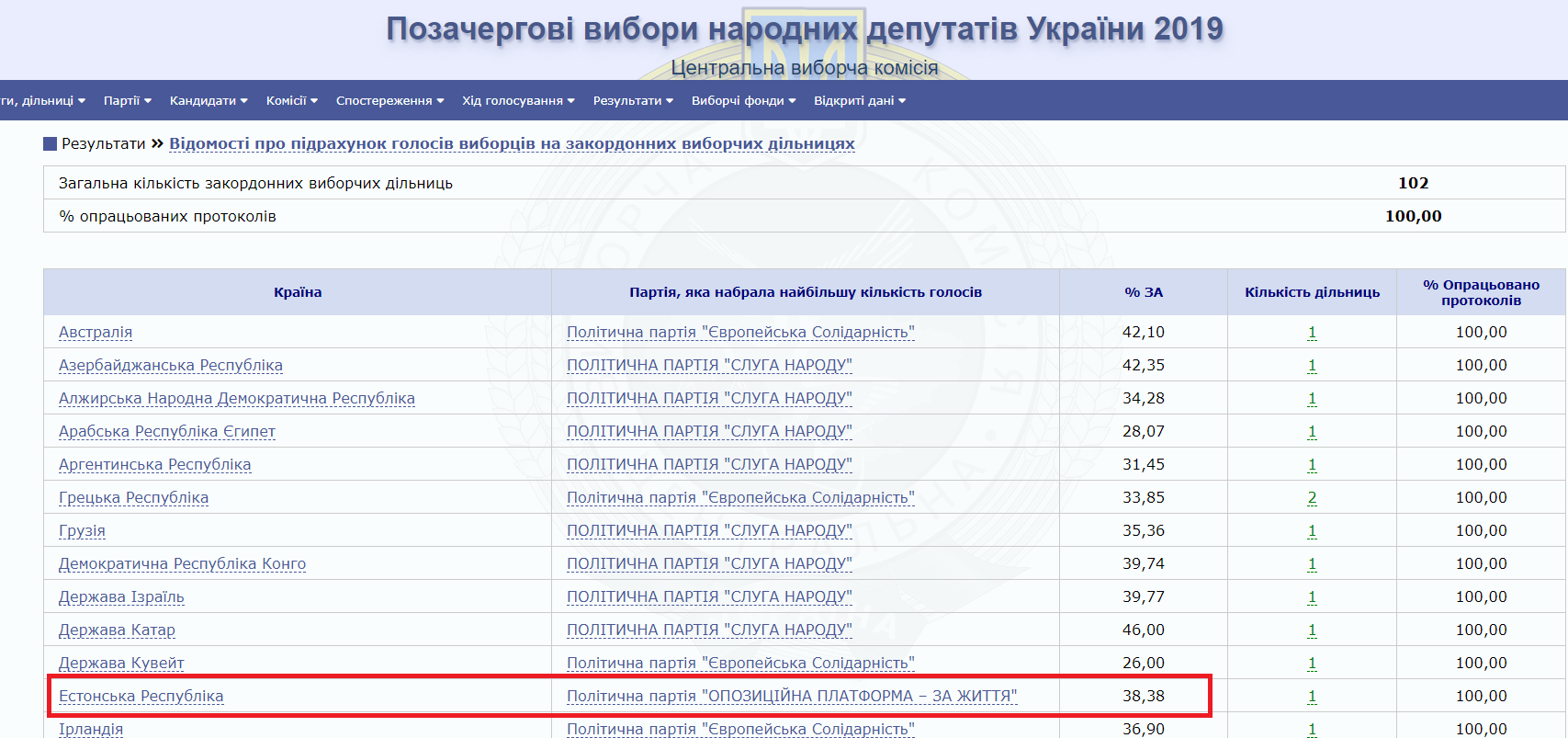The height and width of the screenshot is (738, 1568).
Task: Click the % ЗА column header
Action: point(1144,292)
